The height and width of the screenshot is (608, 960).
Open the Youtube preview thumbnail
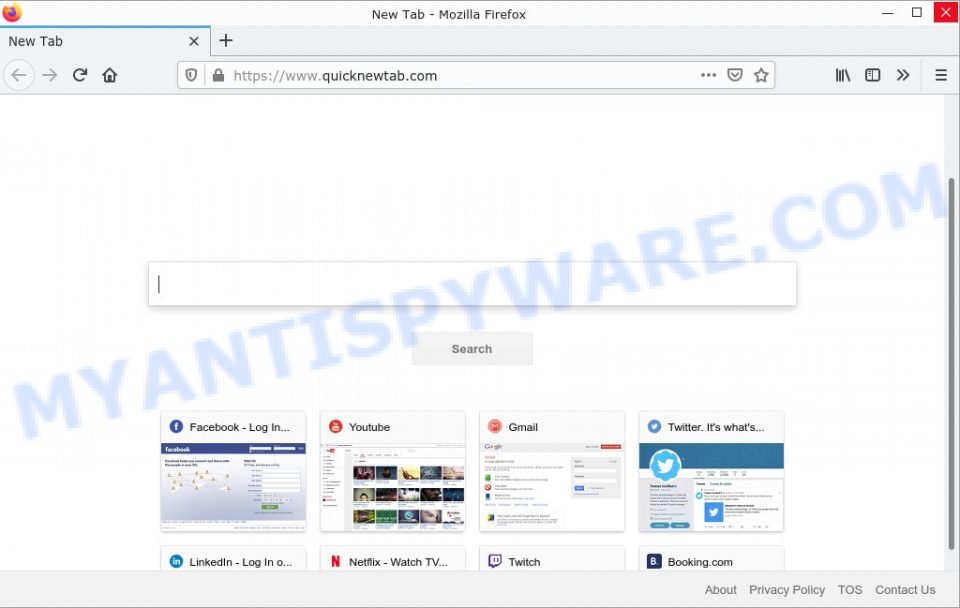392,487
